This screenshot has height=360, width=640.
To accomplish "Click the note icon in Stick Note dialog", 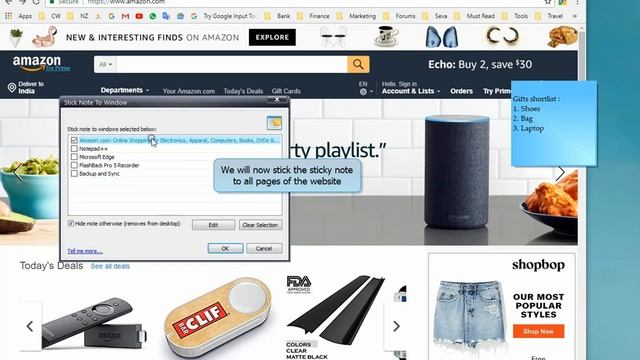I will click(274, 123).
